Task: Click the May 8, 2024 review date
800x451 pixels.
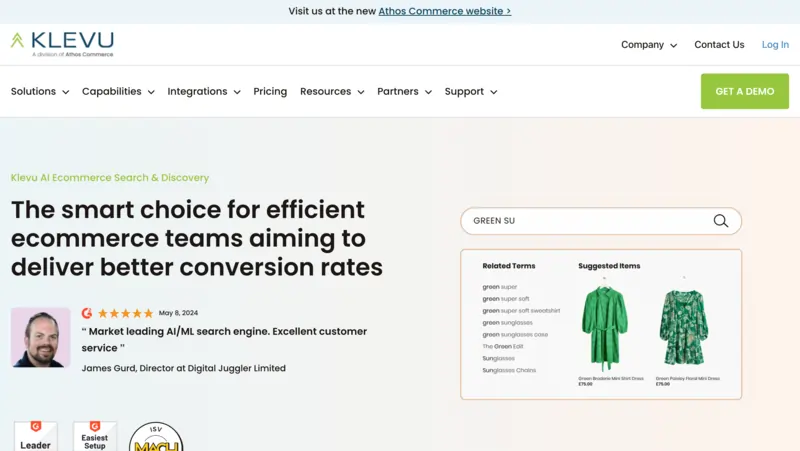Action: tap(178, 313)
